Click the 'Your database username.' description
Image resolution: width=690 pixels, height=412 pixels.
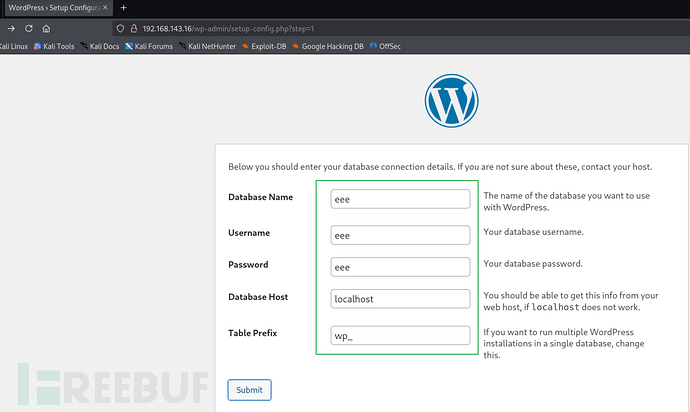coord(533,232)
